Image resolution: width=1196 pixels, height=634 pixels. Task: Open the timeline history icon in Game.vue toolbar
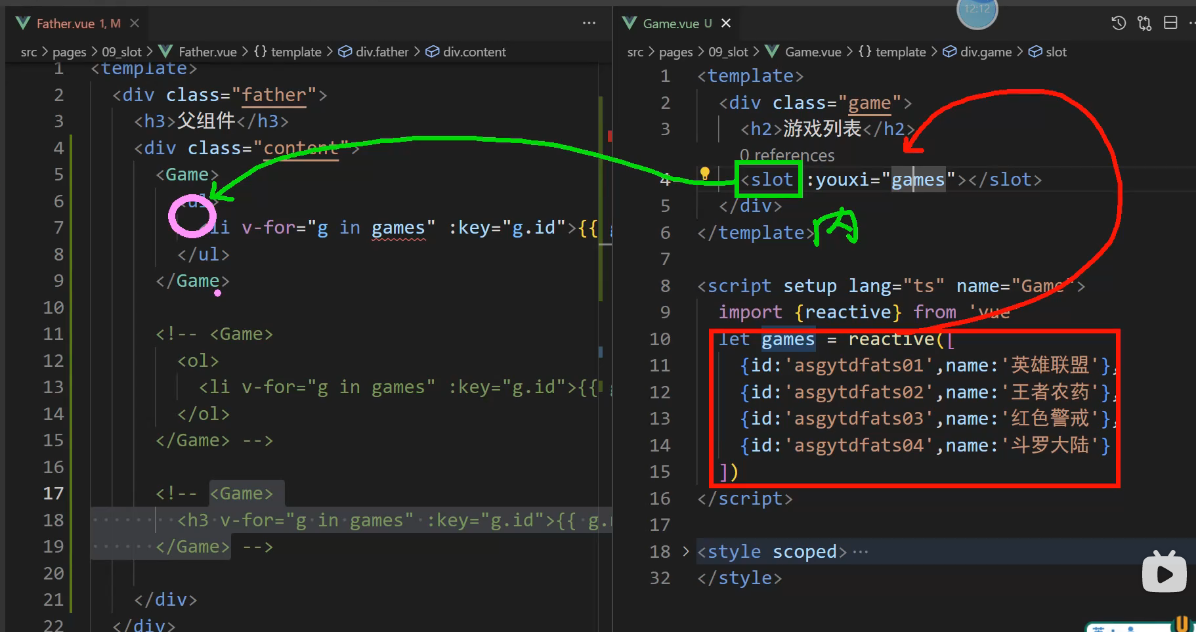click(1118, 23)
